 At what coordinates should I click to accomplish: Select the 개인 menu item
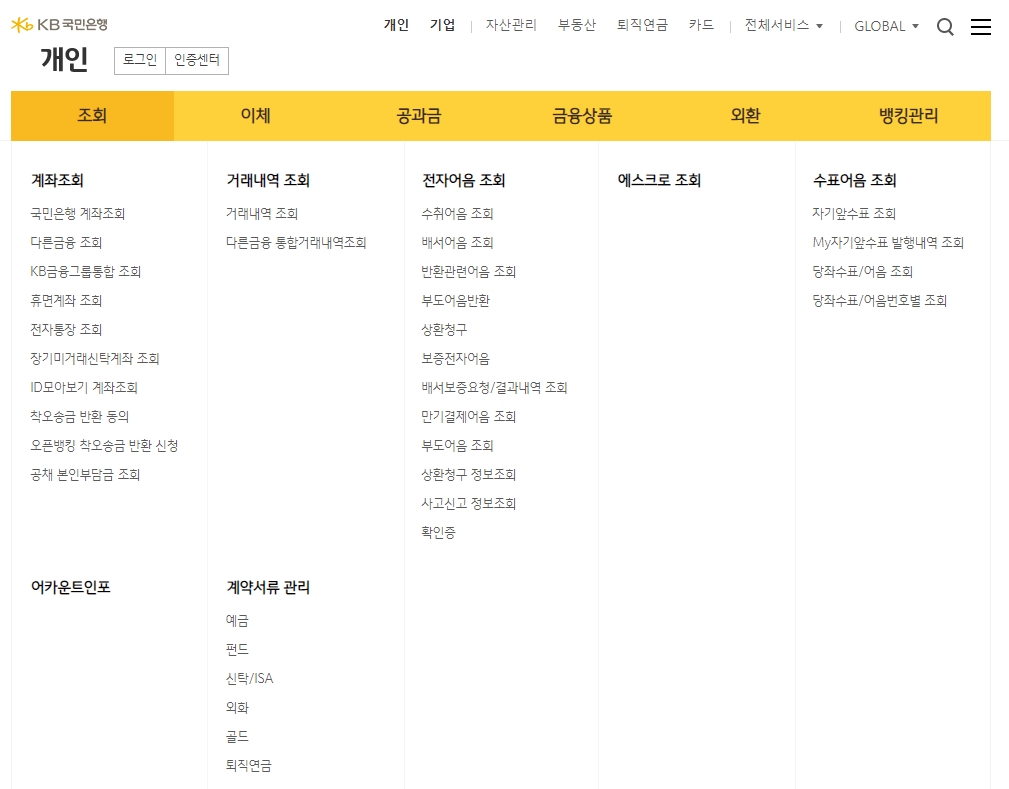(397, 24)
